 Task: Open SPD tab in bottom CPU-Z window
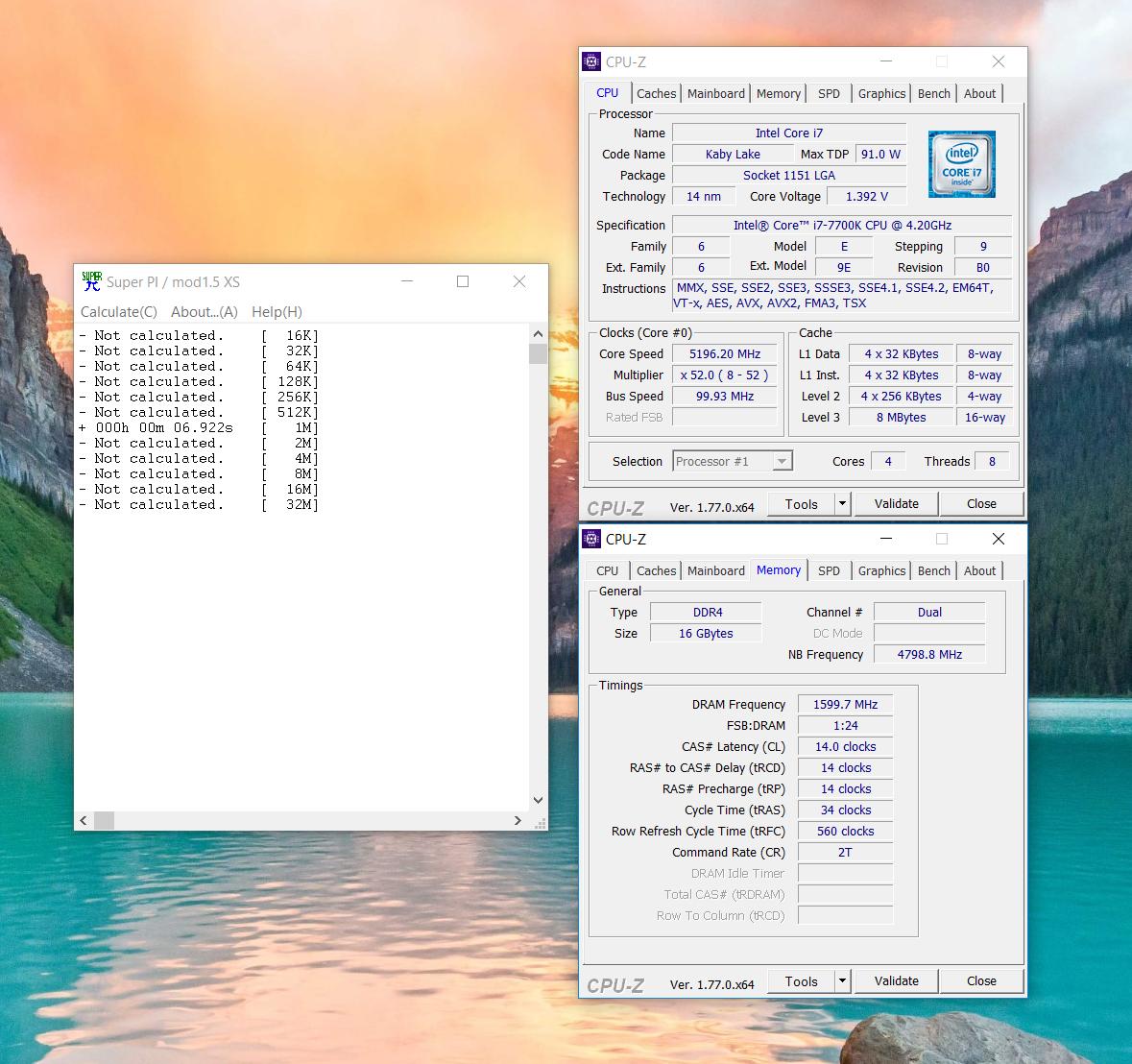(x=829, y=570)
